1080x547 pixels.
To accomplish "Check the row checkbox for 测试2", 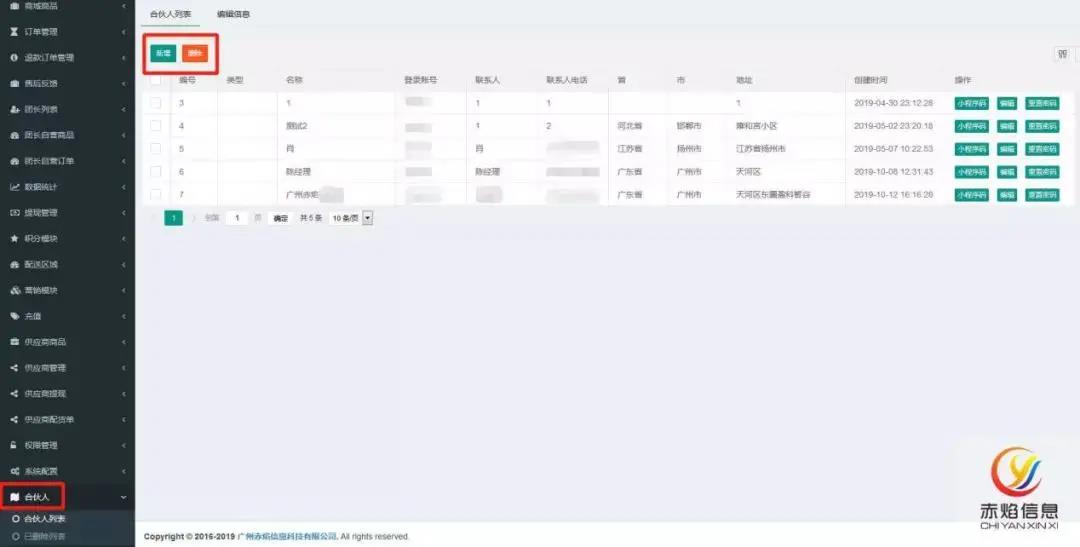I will click(155, 126).
